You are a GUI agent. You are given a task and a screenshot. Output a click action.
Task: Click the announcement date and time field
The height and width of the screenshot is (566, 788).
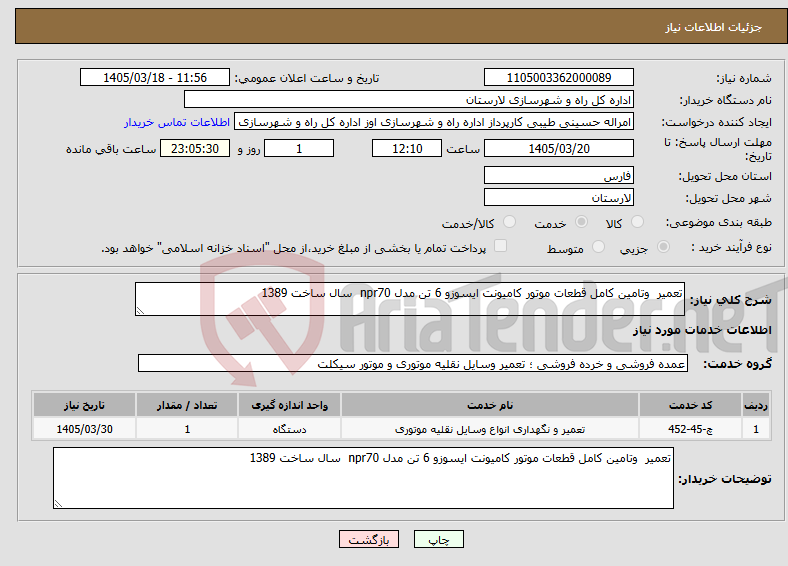coord(155,77)
